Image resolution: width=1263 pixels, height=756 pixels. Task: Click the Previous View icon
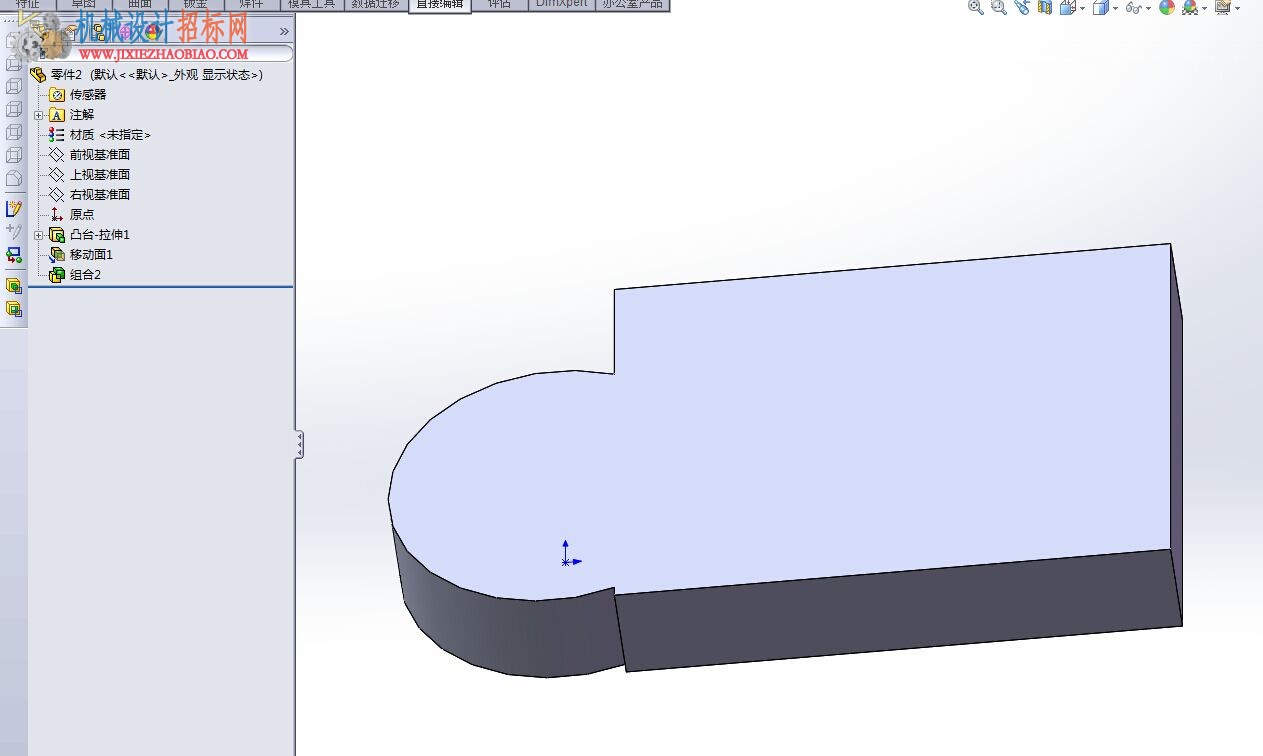1021,7
